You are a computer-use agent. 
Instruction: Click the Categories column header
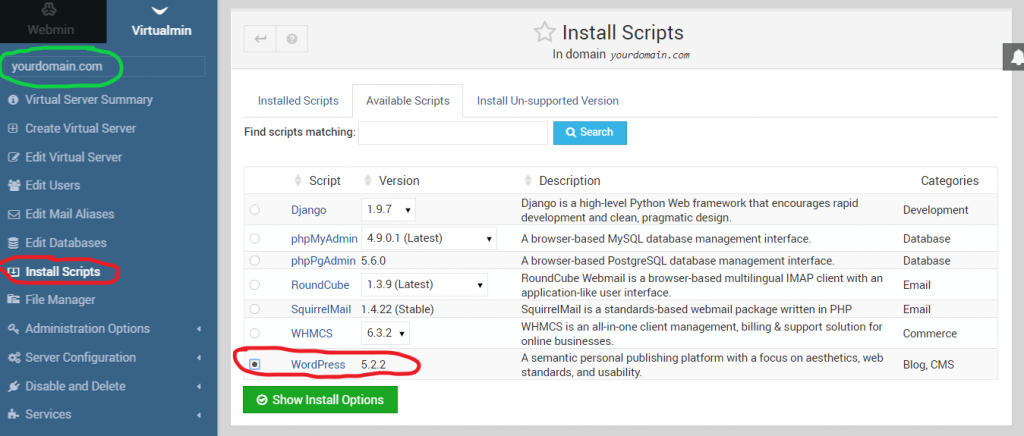point(950,181)
